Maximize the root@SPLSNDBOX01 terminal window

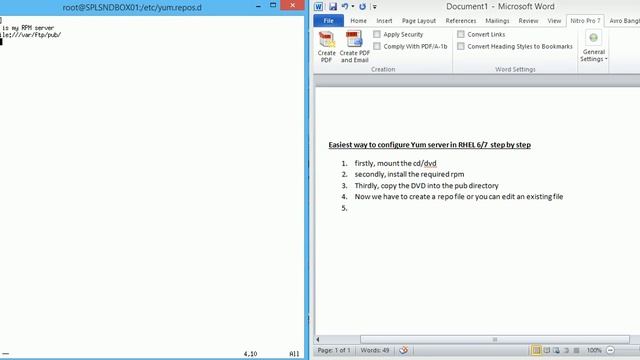click(273, 5)
